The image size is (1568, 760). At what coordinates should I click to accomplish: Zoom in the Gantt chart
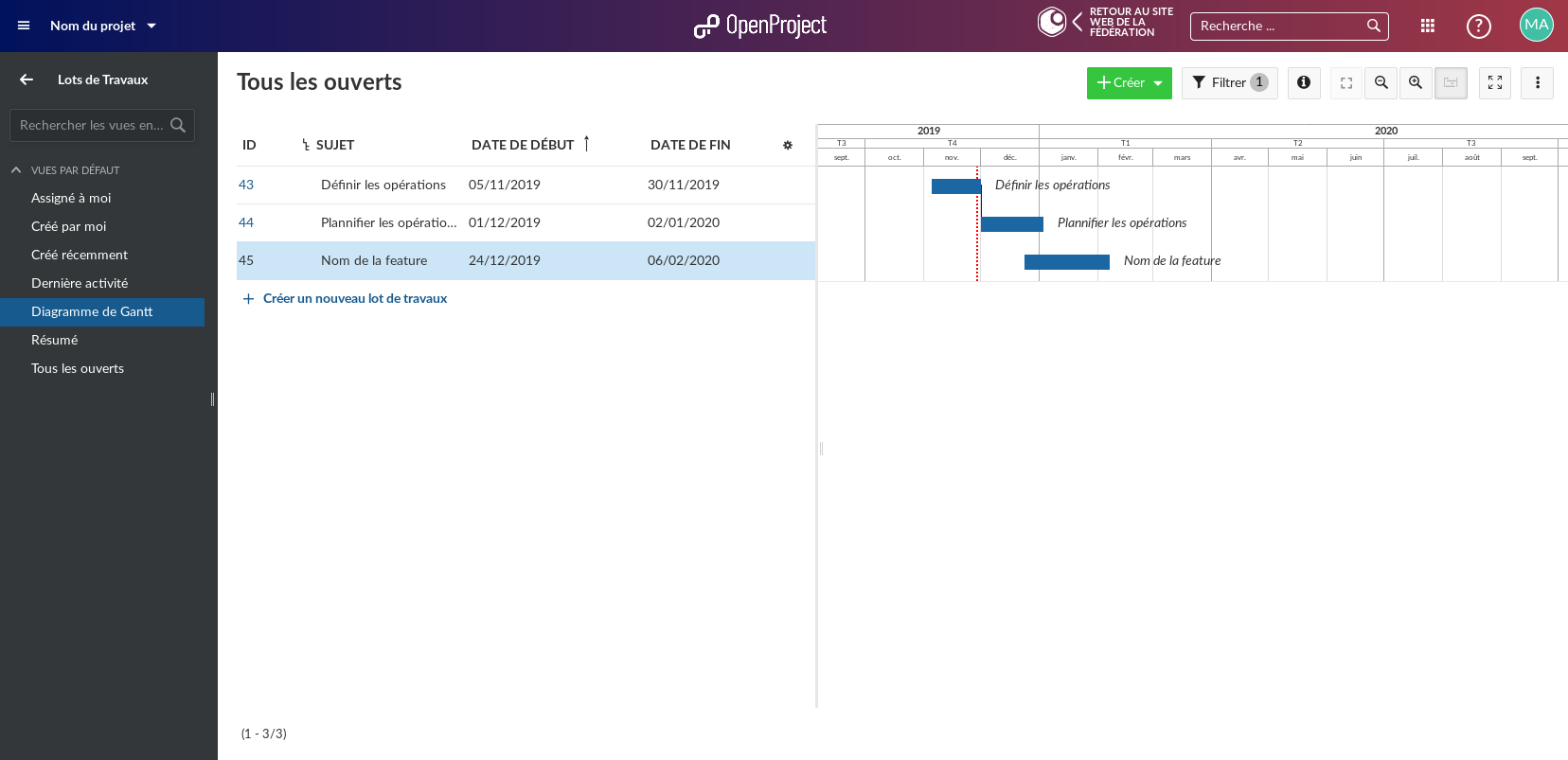(x=1416, y=83)
